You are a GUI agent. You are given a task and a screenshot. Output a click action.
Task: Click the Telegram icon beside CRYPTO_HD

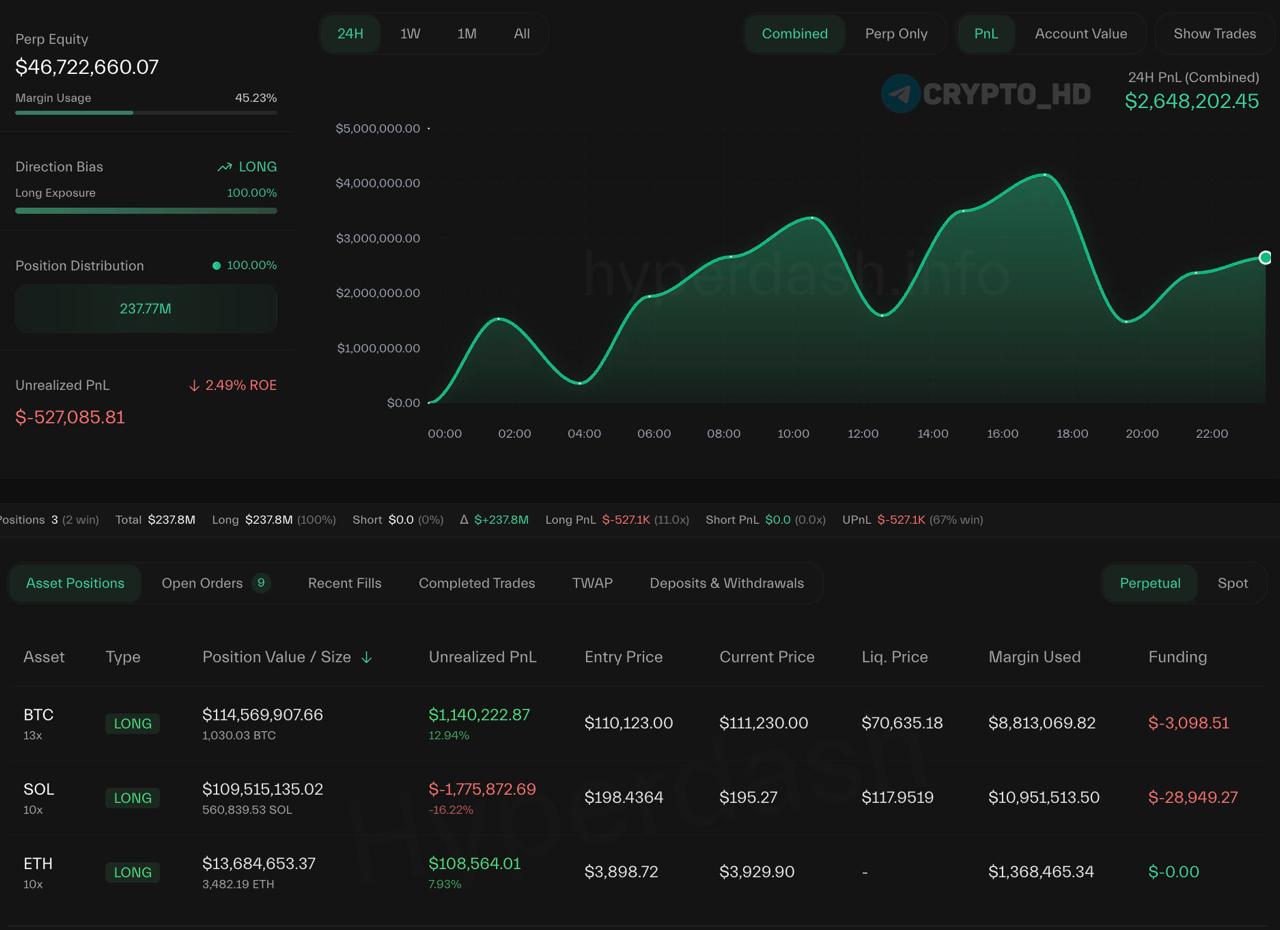pyautogui.click(x=900, y=94)
